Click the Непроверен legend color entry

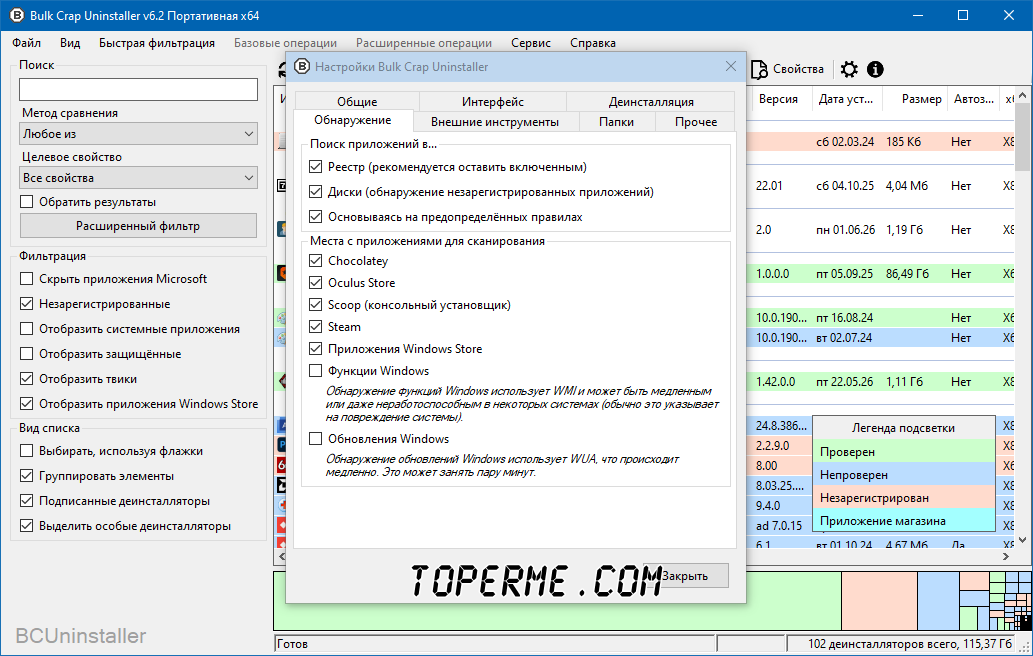(x=903, y=475)
